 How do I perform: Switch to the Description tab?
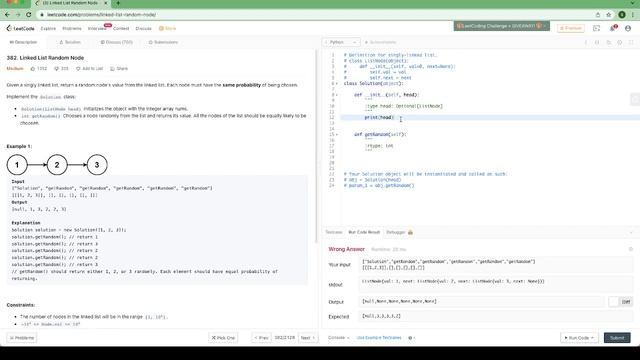click(x=23, y=42)
